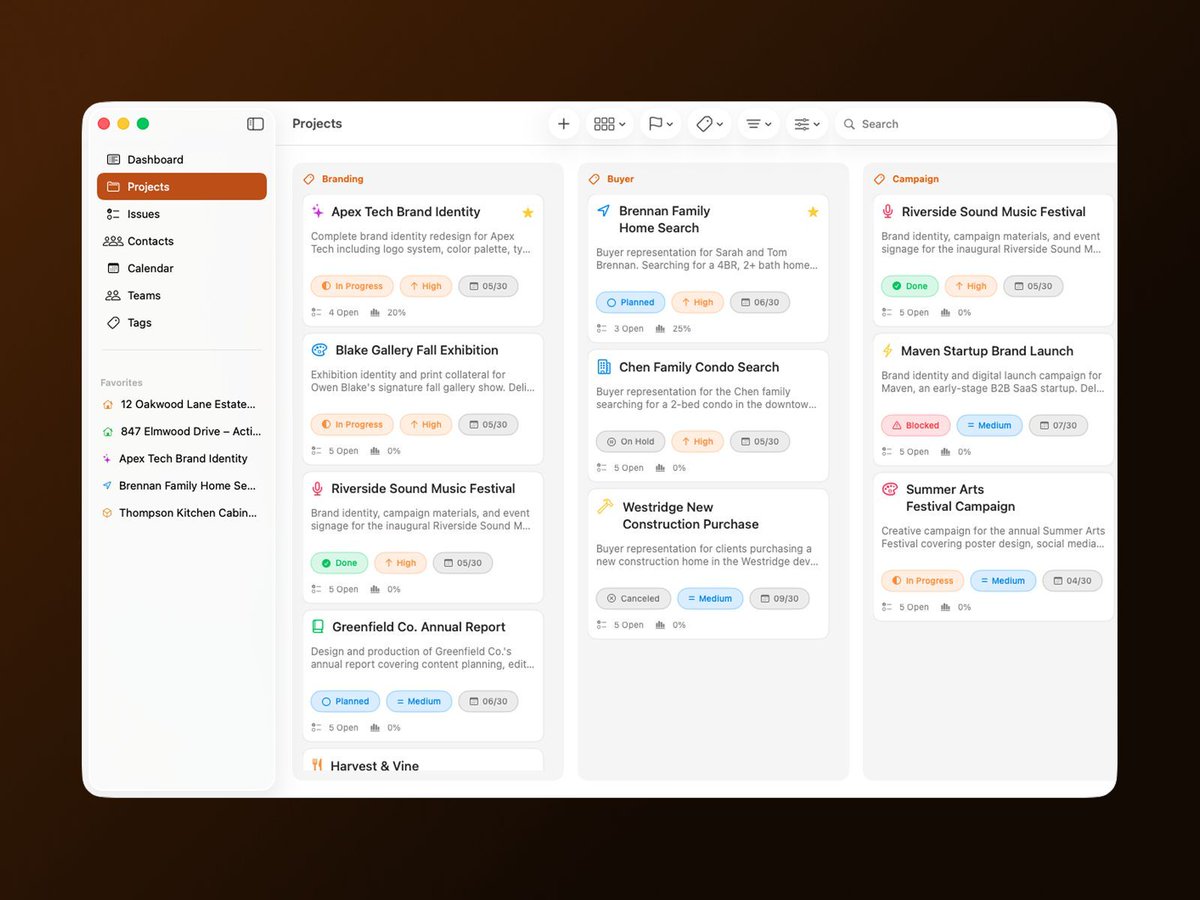Click In Progress status on Apex Tech card
Screen dimensions: 1200x900
click(x=352, y=286)
